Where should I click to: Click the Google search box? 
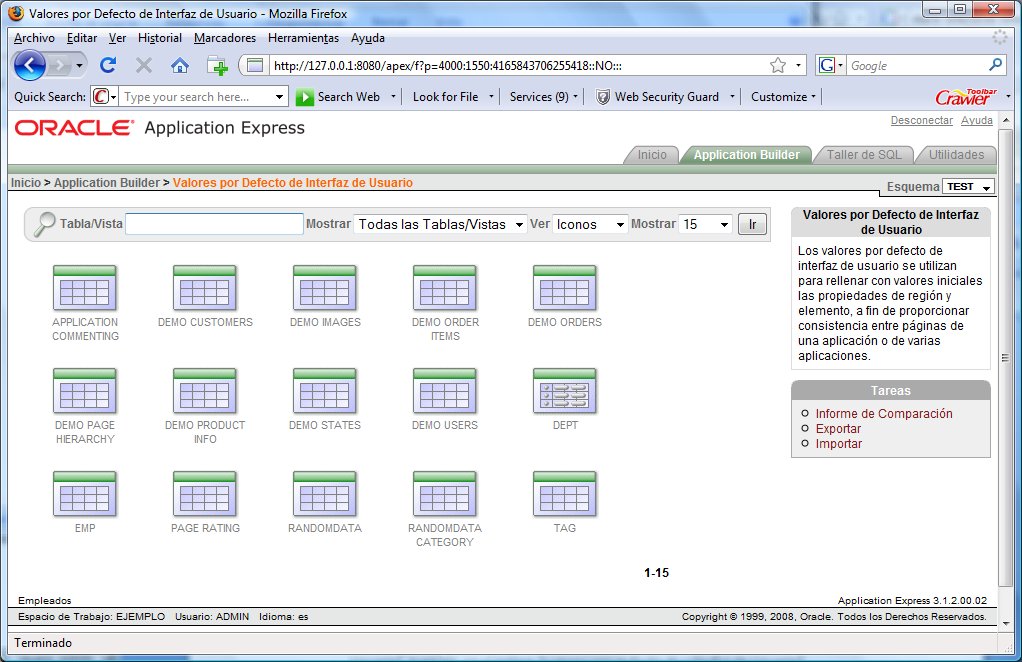coord(916,65)
